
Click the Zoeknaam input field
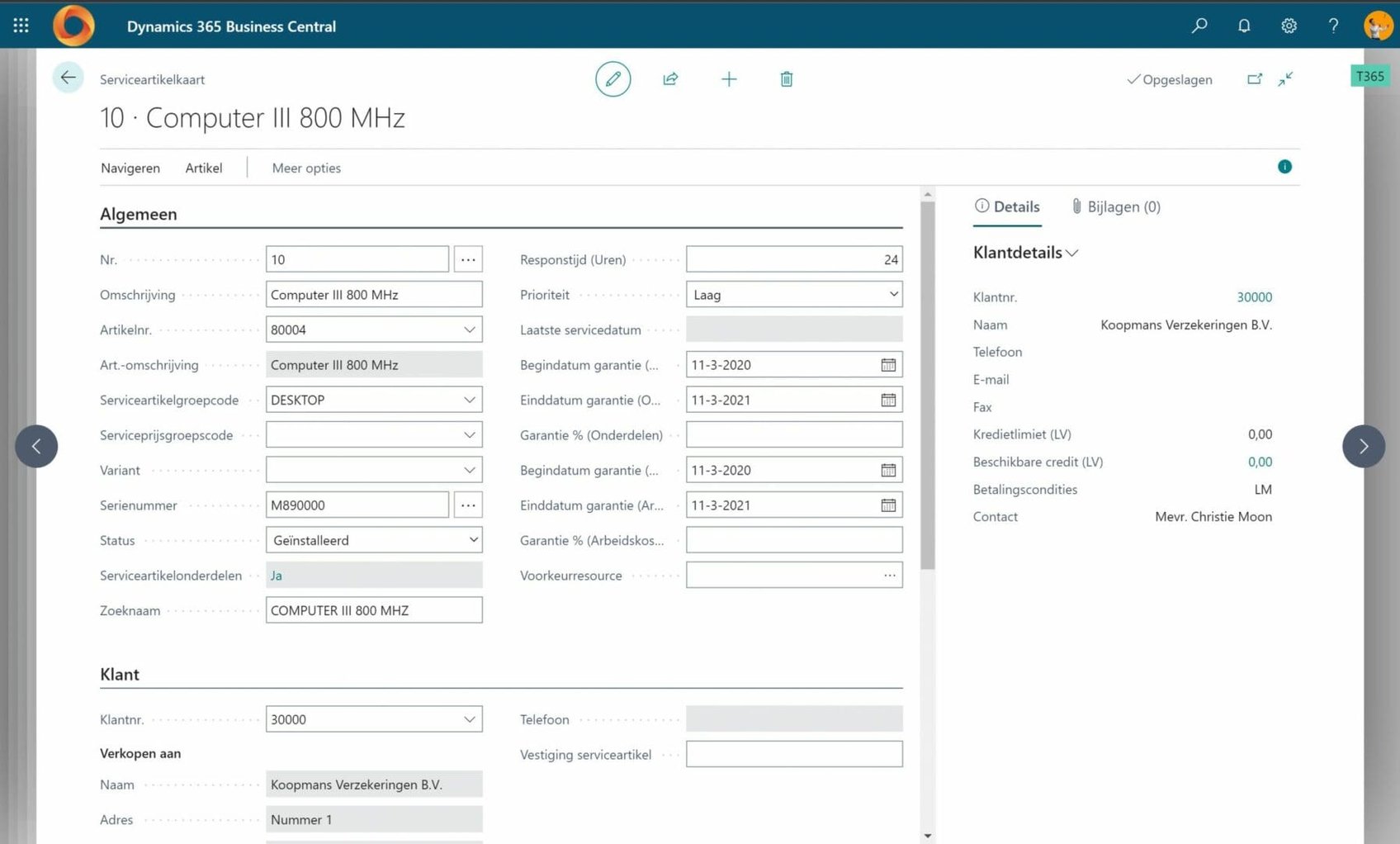[x=374, y=610]
